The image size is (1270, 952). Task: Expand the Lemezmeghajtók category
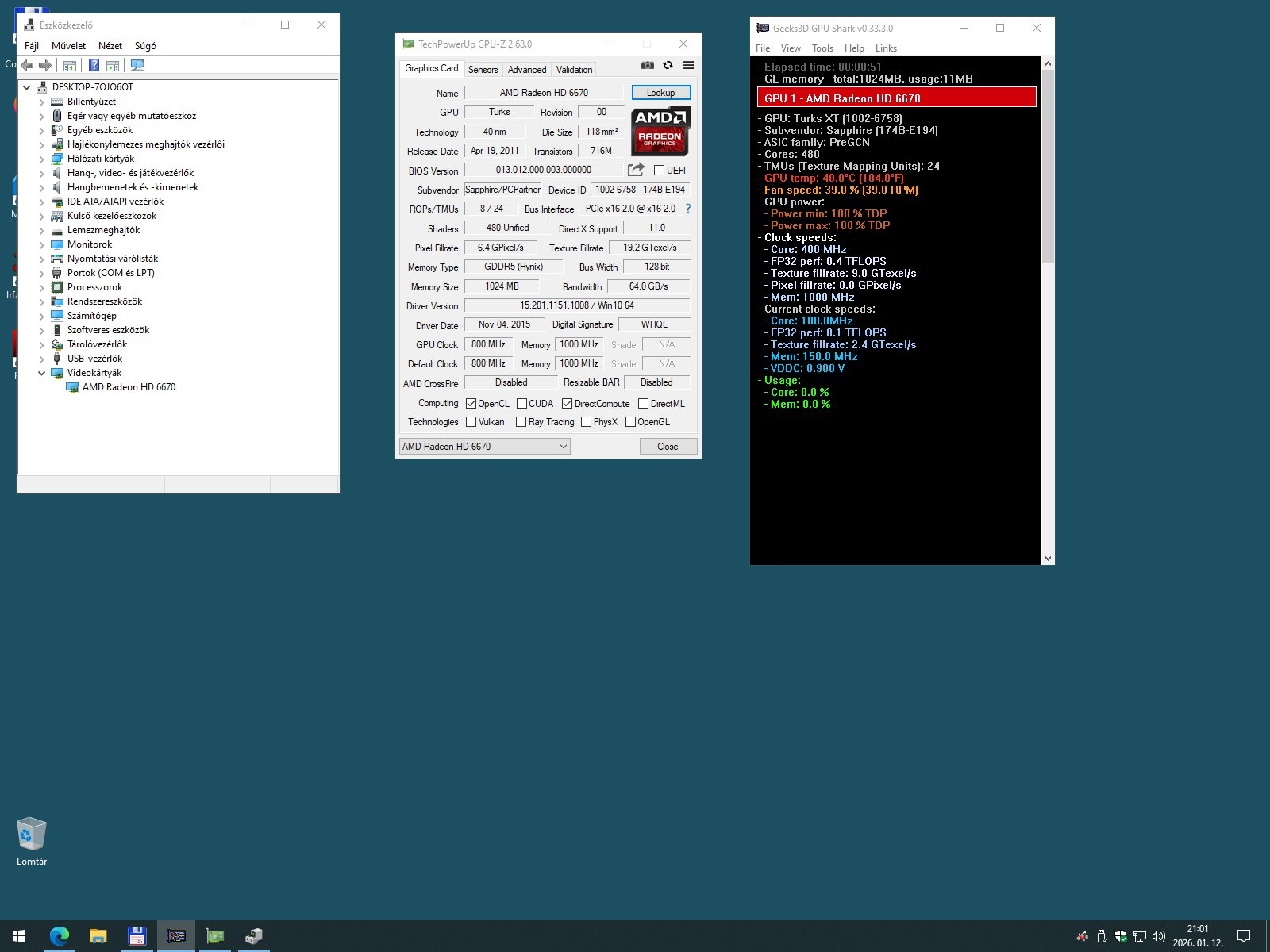42,230
